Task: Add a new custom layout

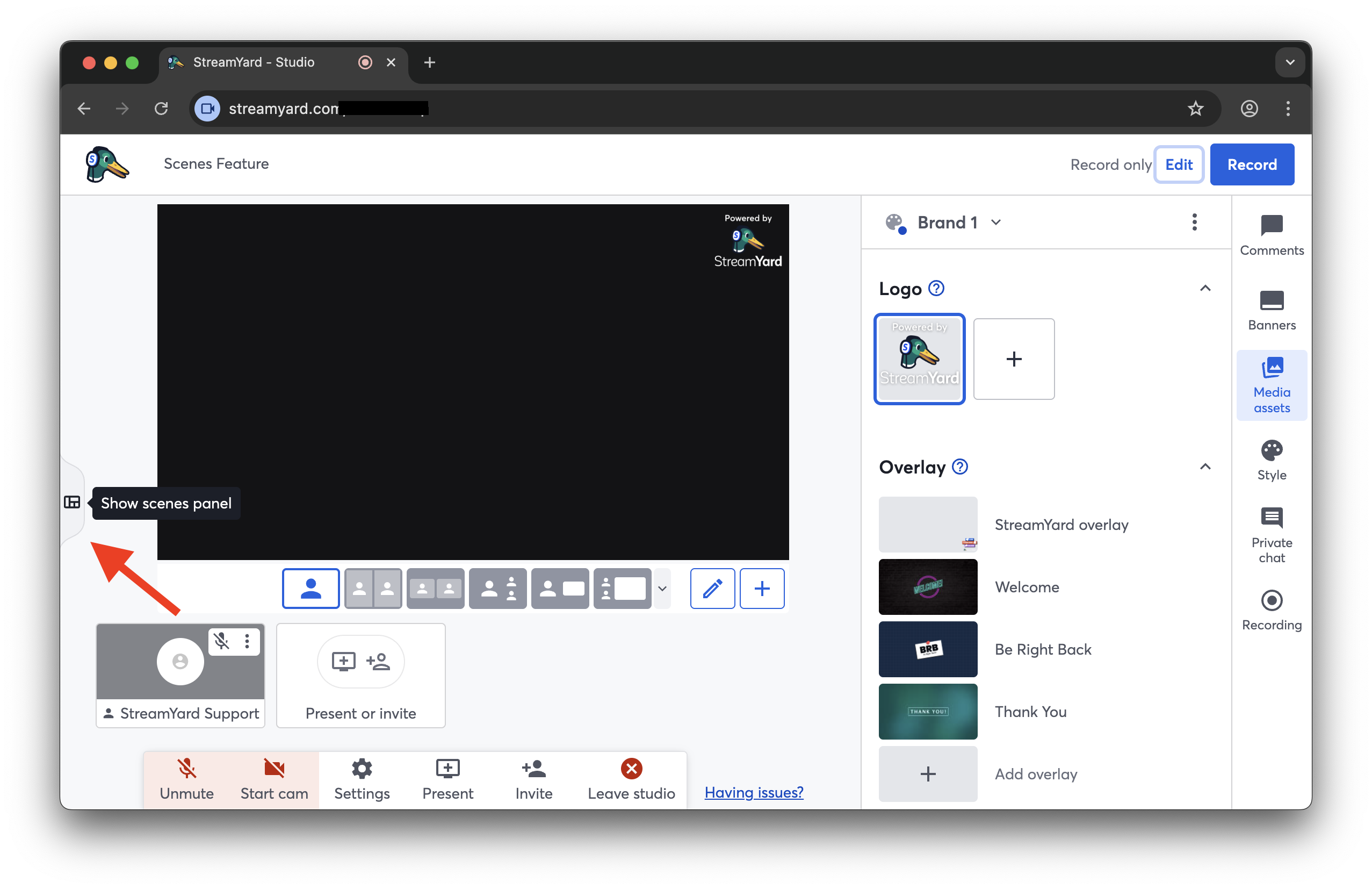Action: (762, 589)
